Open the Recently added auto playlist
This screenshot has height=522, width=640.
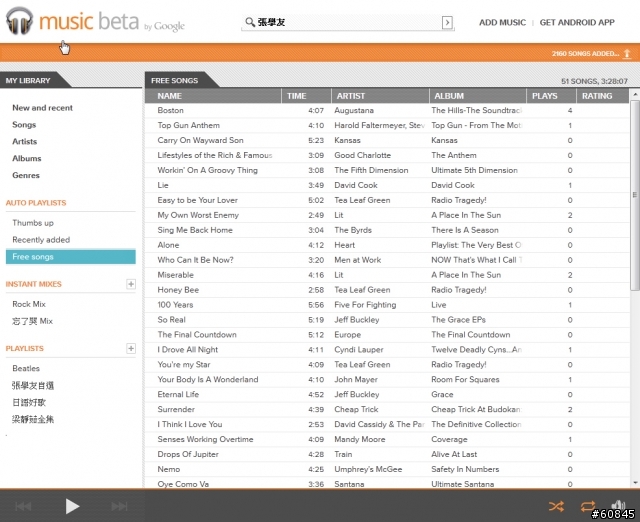point(41,240)
